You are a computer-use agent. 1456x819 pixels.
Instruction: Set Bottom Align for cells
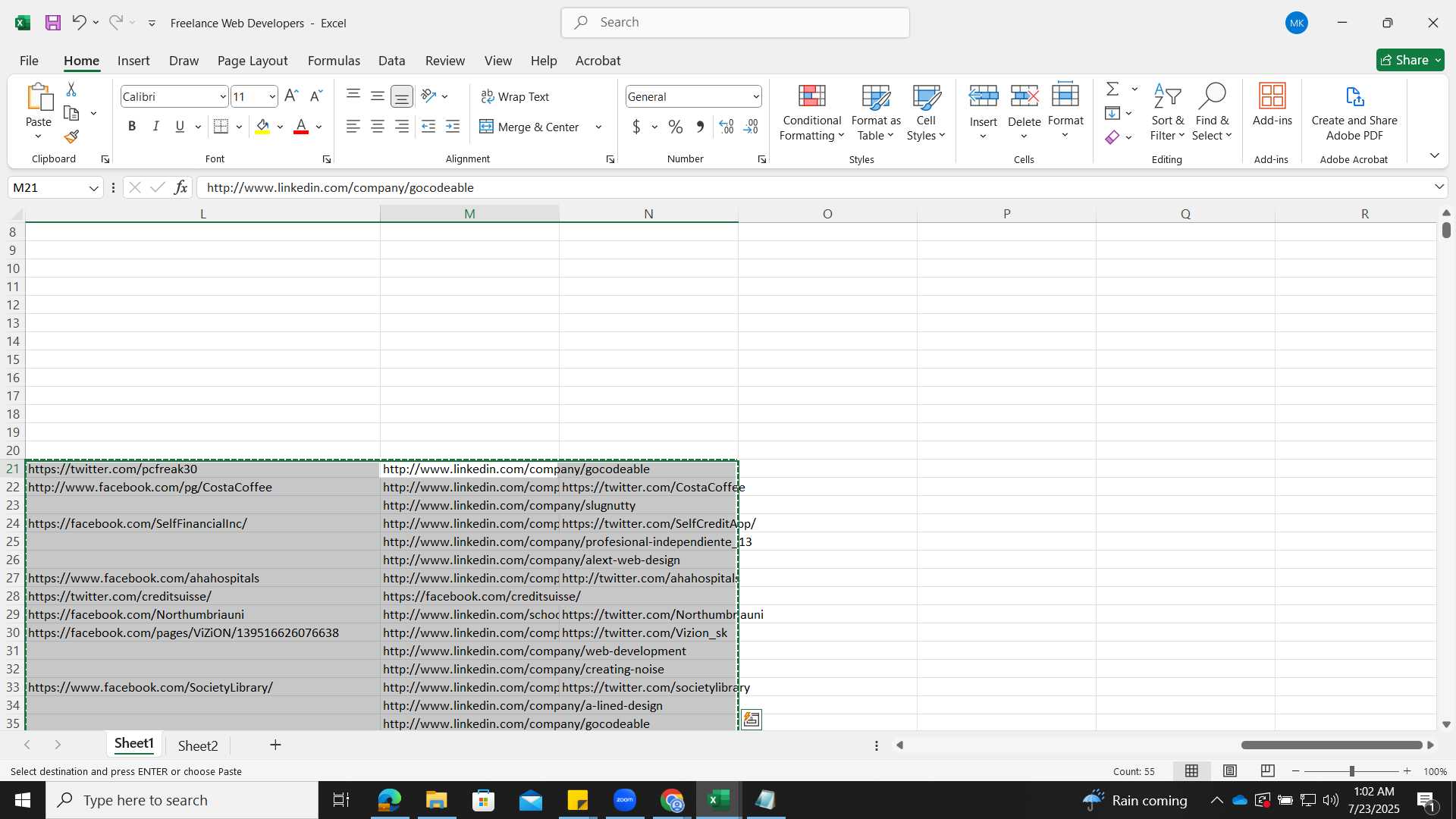402,96
